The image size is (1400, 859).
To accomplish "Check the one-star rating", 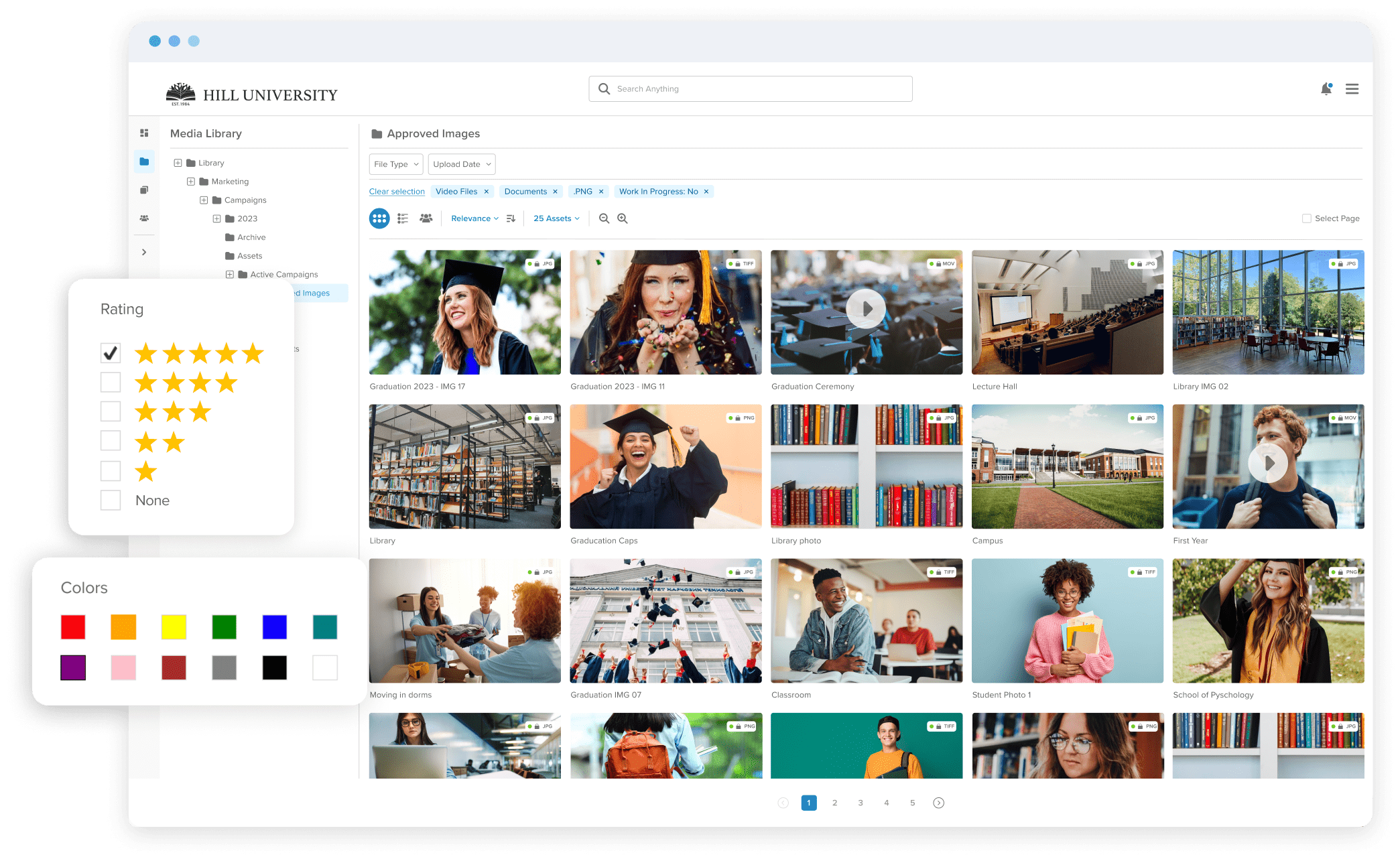I will pos(111,471).
